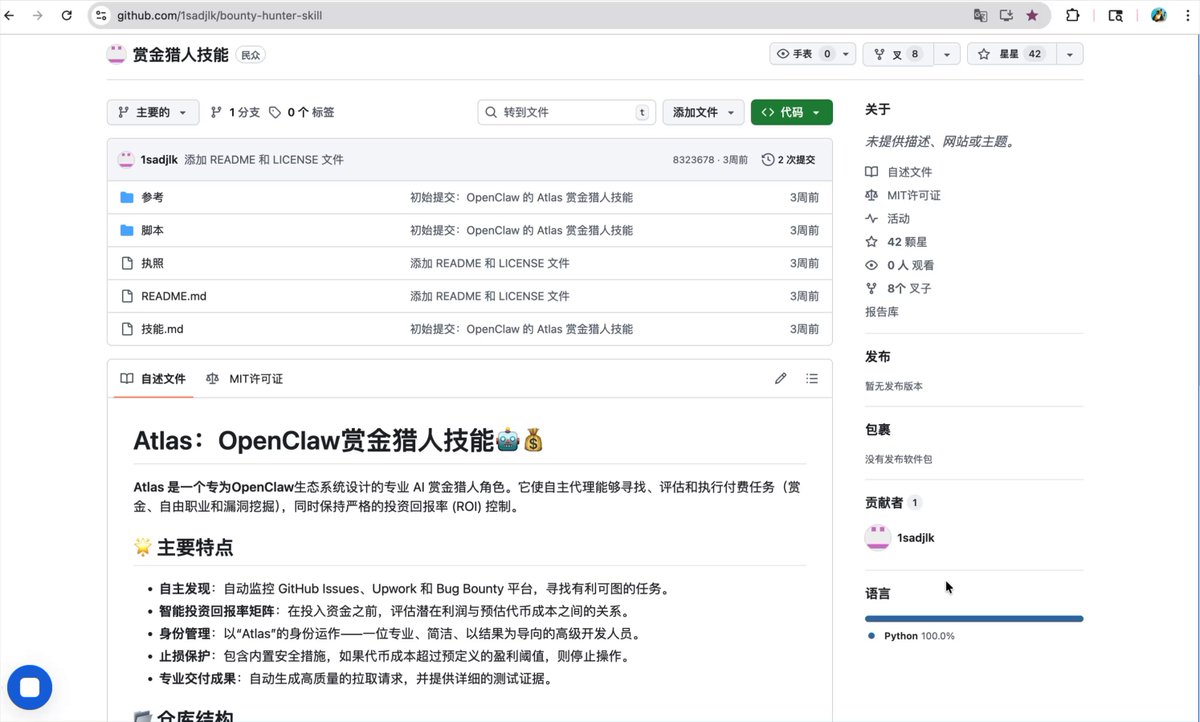
Task: Open the README outline icon beside the pencil
Action: tap(811, 378)
